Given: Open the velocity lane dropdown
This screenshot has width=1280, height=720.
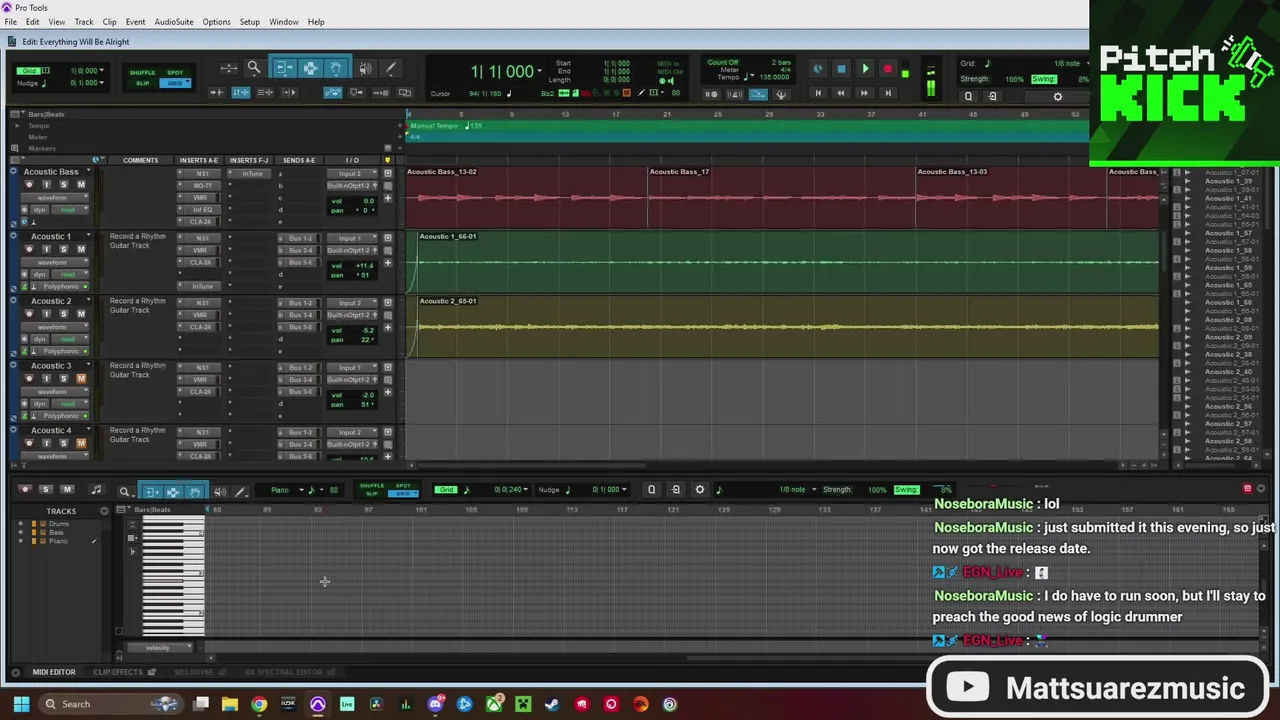Looking at the screenshot, I should [158, 648].
